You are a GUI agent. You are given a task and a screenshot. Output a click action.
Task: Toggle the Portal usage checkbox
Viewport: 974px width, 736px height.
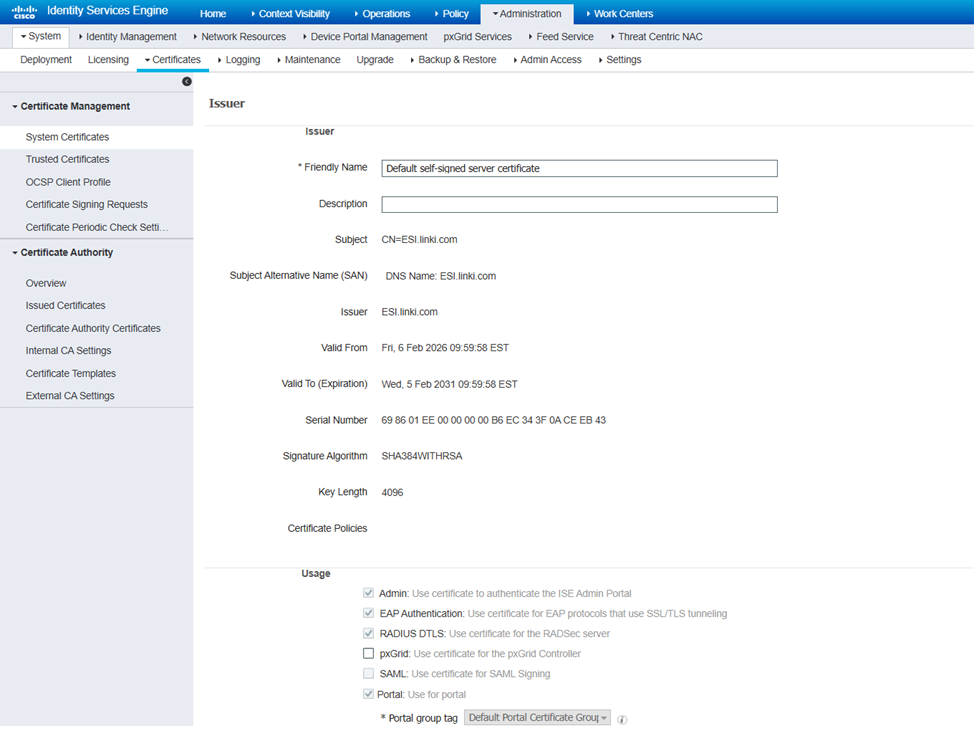coord(368,694)
